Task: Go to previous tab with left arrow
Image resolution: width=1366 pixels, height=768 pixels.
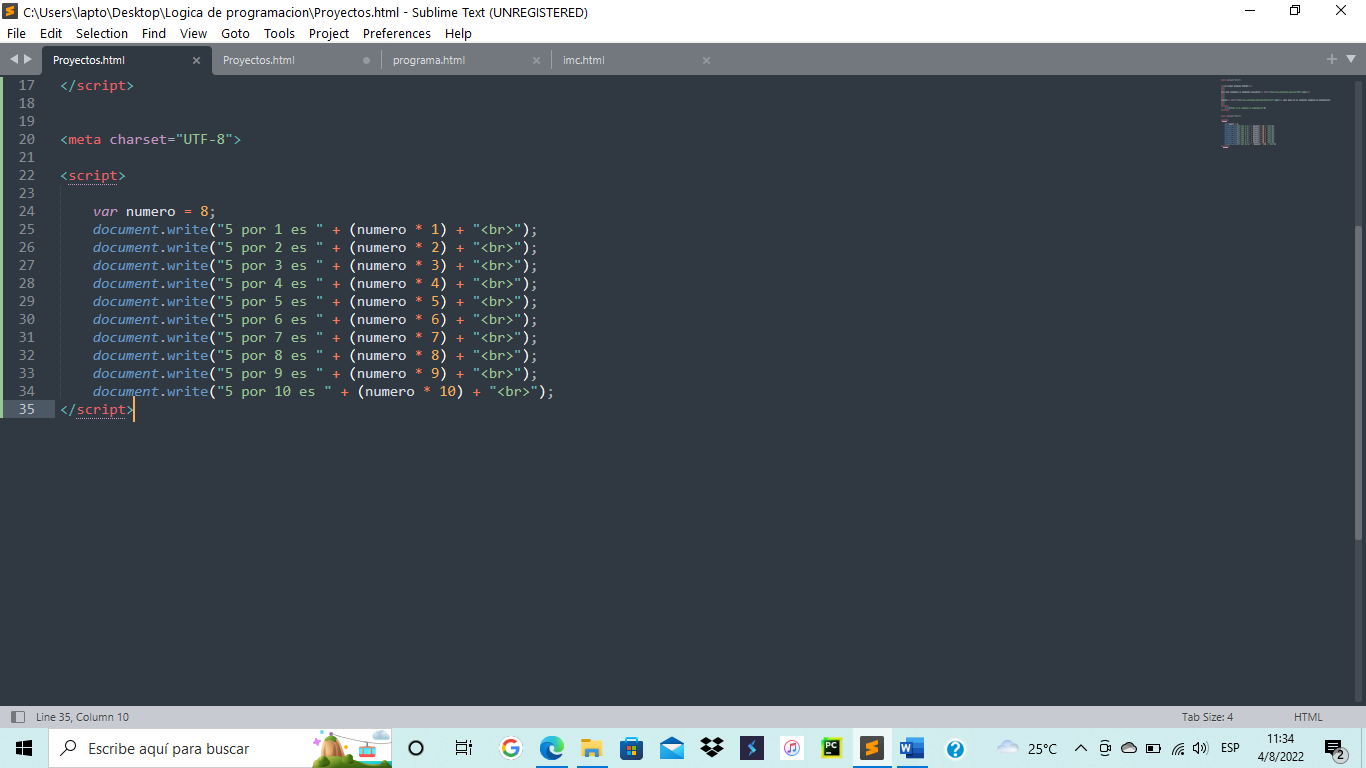Action: tap(13, 60)
